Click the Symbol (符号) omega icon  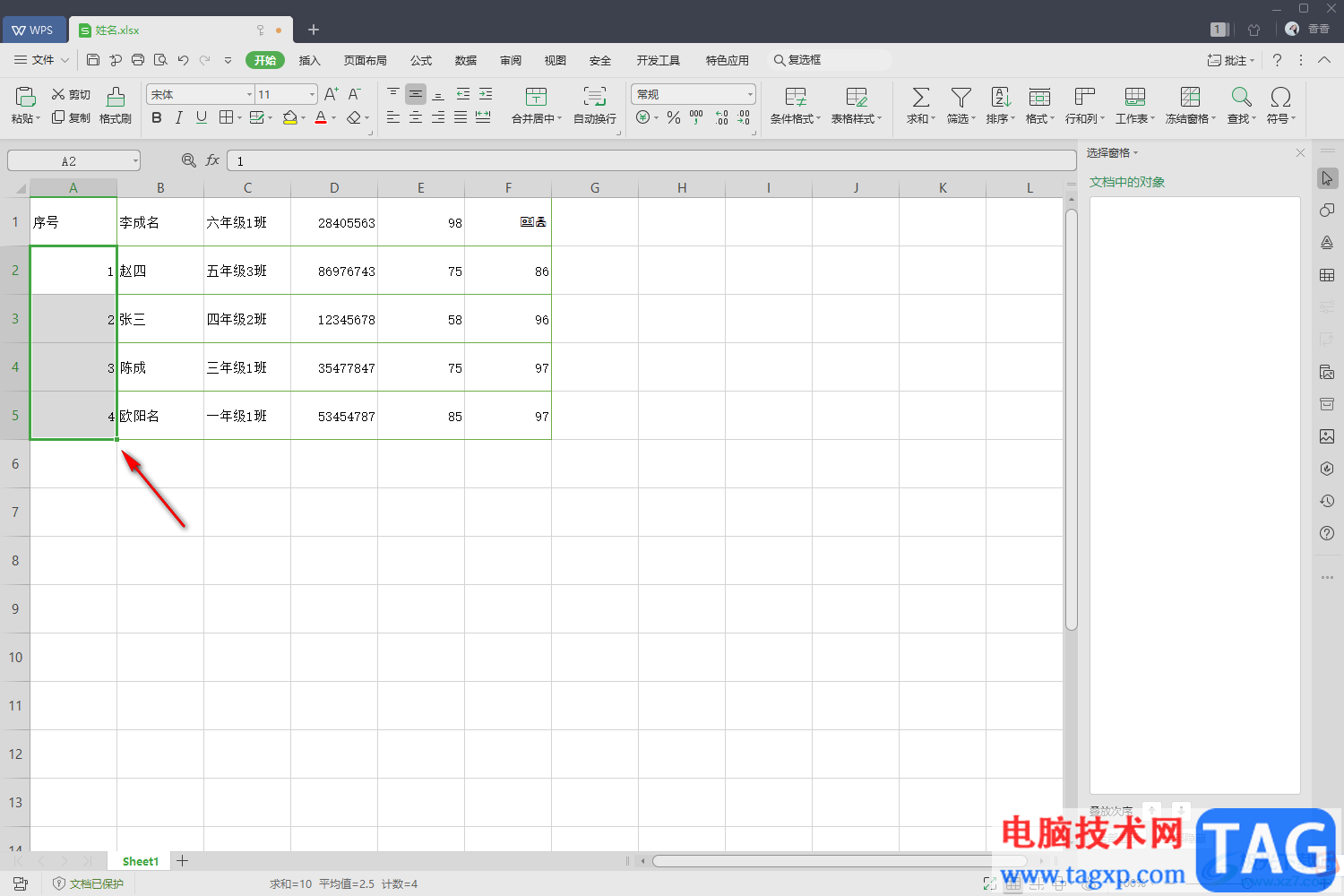[x=1280, y=97]
